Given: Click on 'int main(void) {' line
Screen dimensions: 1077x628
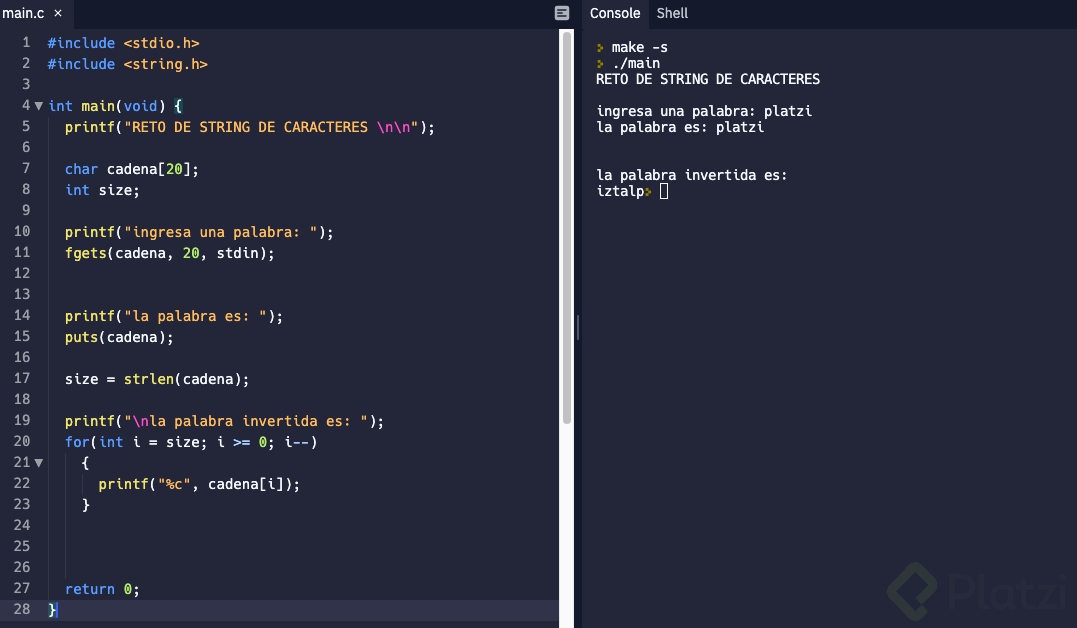Looking at the screenshot, I should (115, 106).
